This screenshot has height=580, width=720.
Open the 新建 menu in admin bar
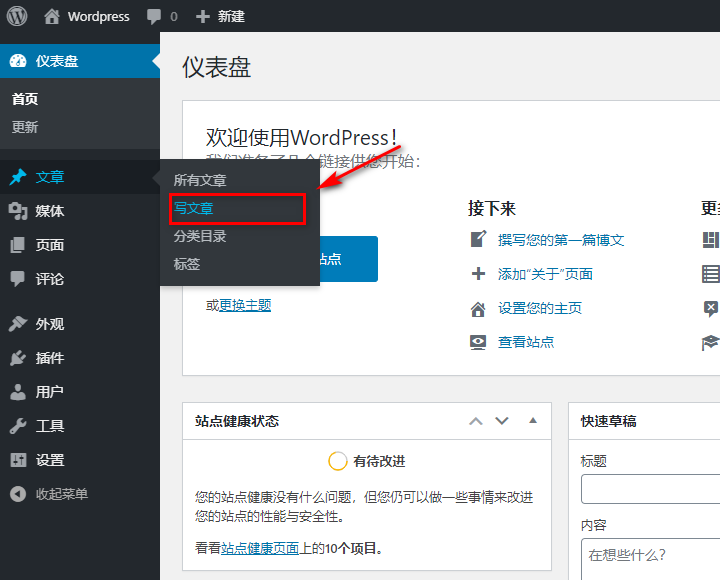pyautogui.click(x=220, y=17)
